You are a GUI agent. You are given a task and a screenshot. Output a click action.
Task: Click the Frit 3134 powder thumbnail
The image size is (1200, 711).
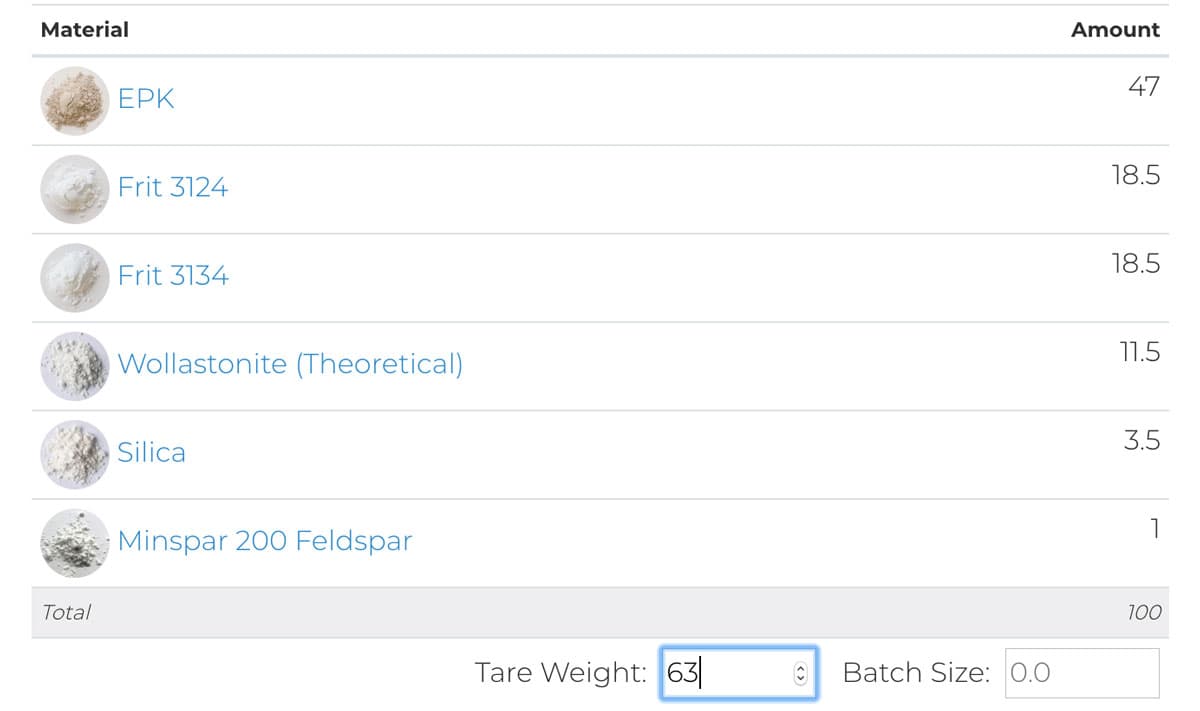point(74,276)
